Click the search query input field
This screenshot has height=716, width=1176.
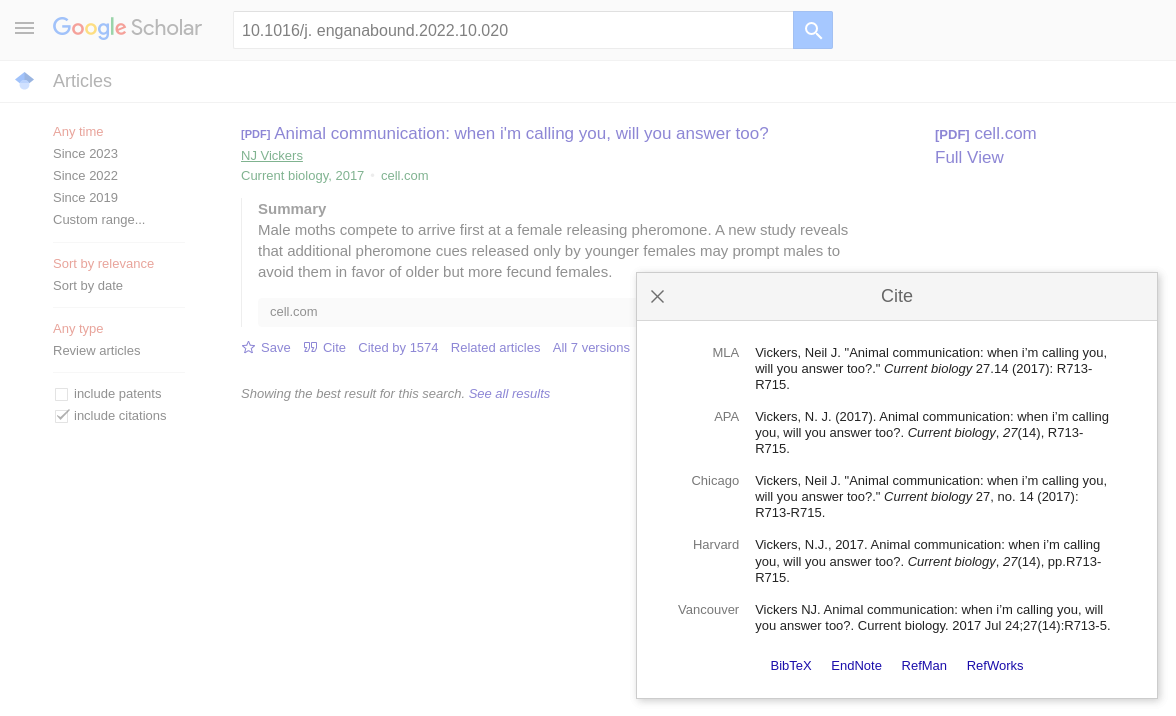tap(513, 30)
